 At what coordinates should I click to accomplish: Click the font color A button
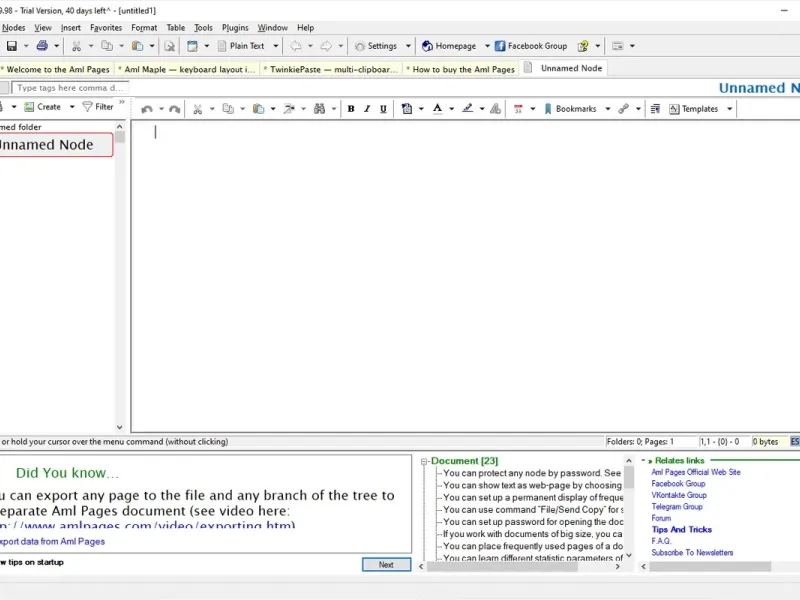(x=437, y=108)
